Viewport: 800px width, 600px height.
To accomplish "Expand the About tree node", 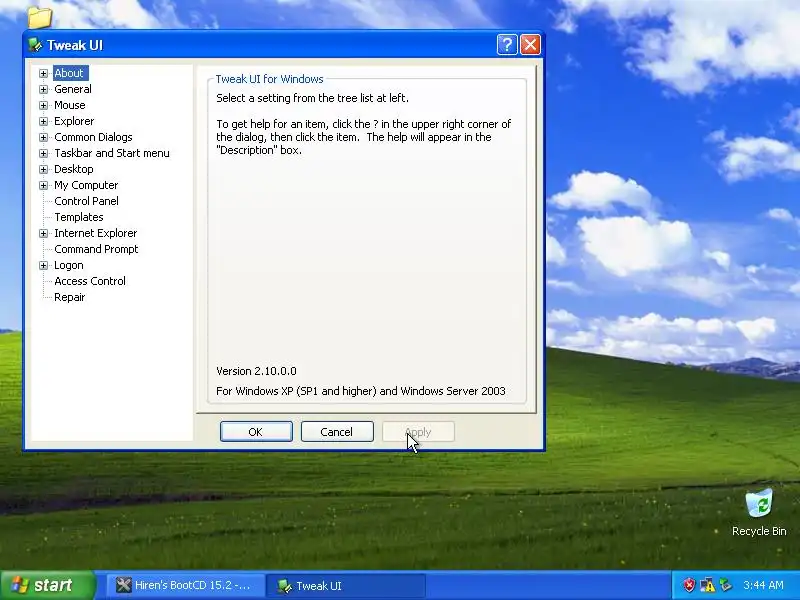I will [43, 73].
